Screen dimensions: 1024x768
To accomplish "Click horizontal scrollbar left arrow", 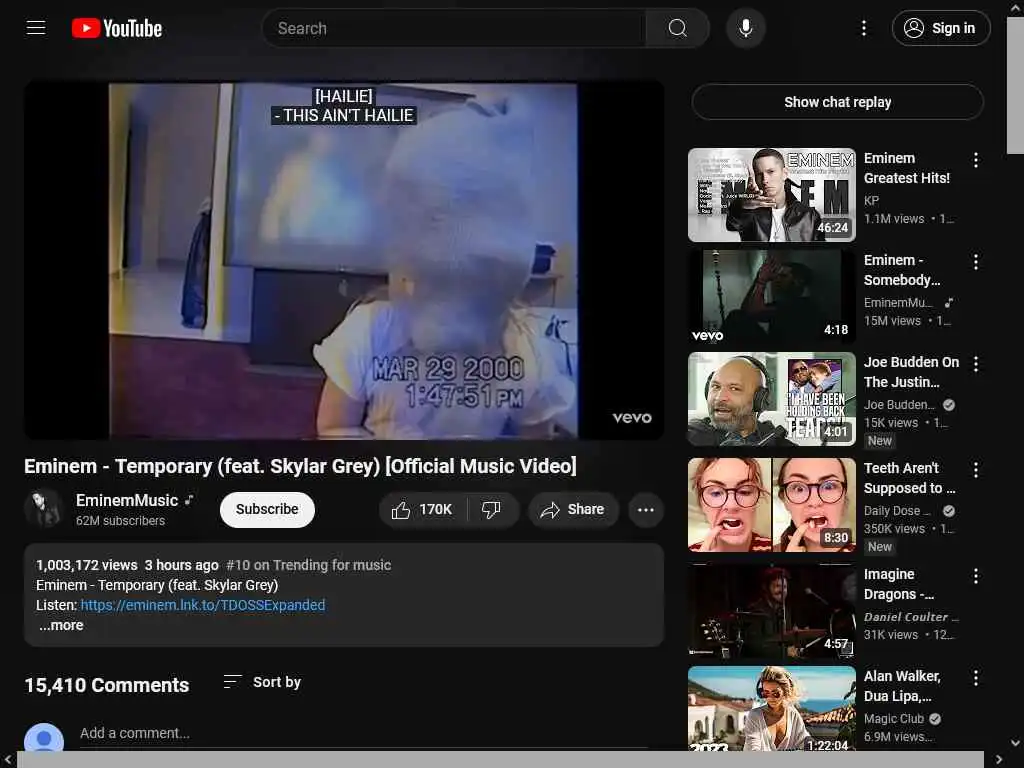I will 8,760.
